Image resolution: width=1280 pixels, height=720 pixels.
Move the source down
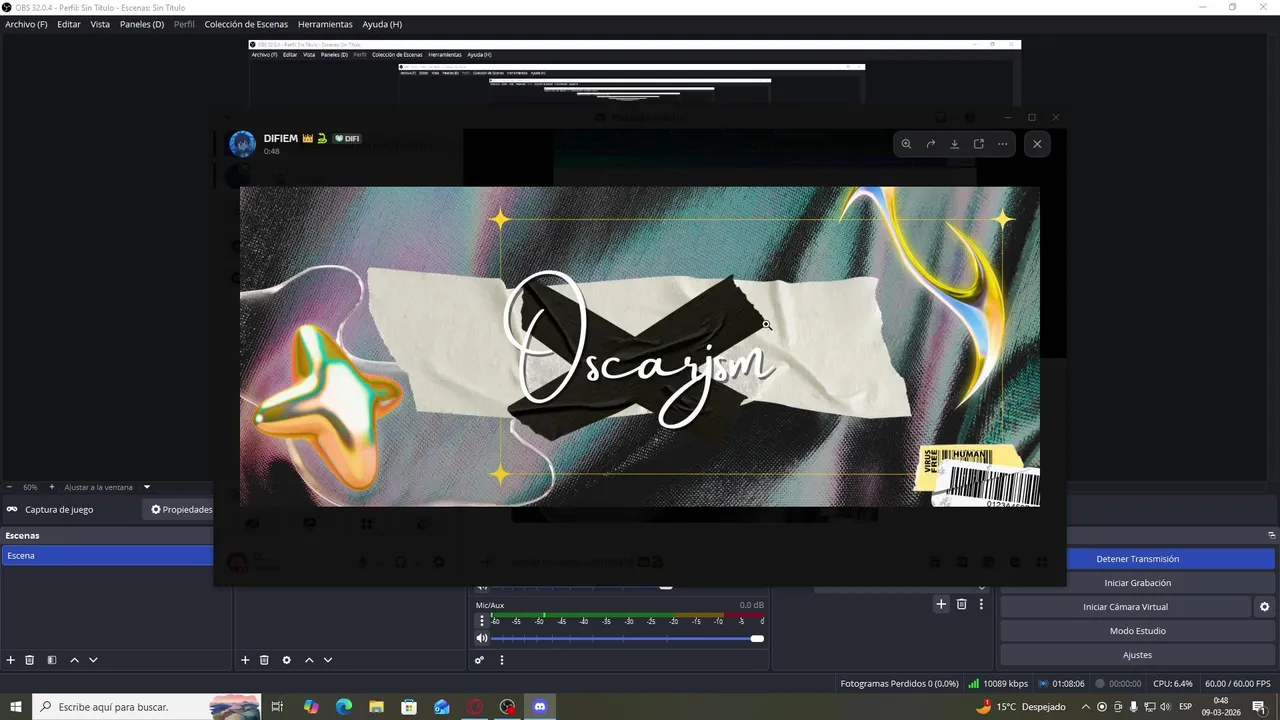click(328, 660)
